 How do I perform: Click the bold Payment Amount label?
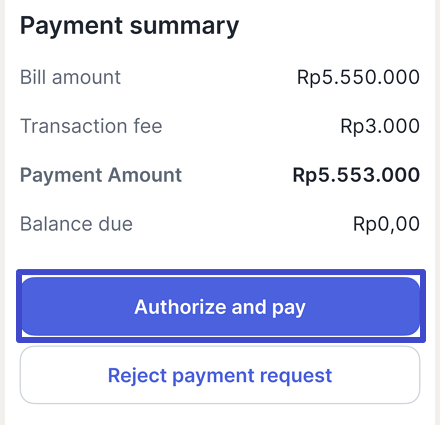click(101, 175)
